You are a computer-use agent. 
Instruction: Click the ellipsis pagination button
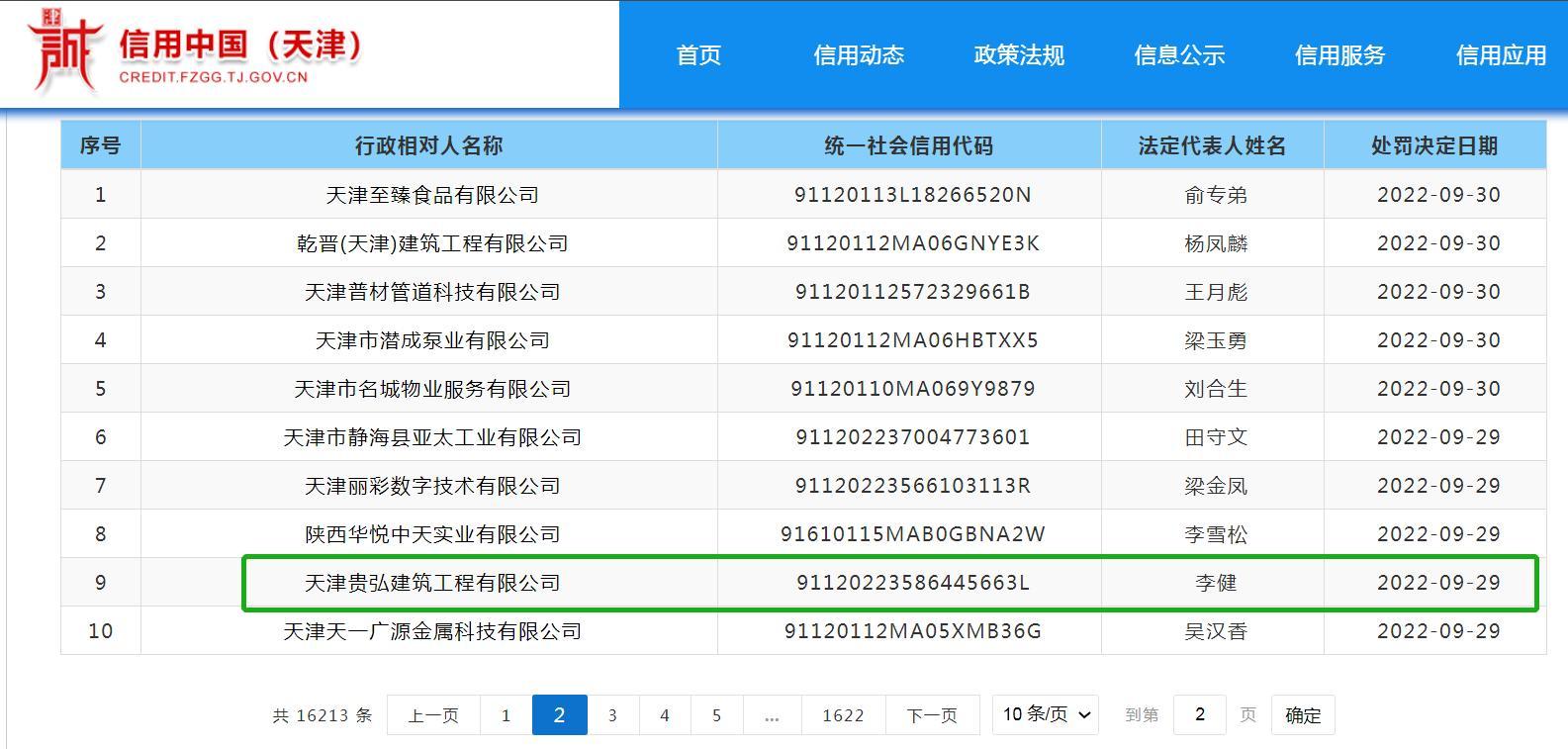772,715
